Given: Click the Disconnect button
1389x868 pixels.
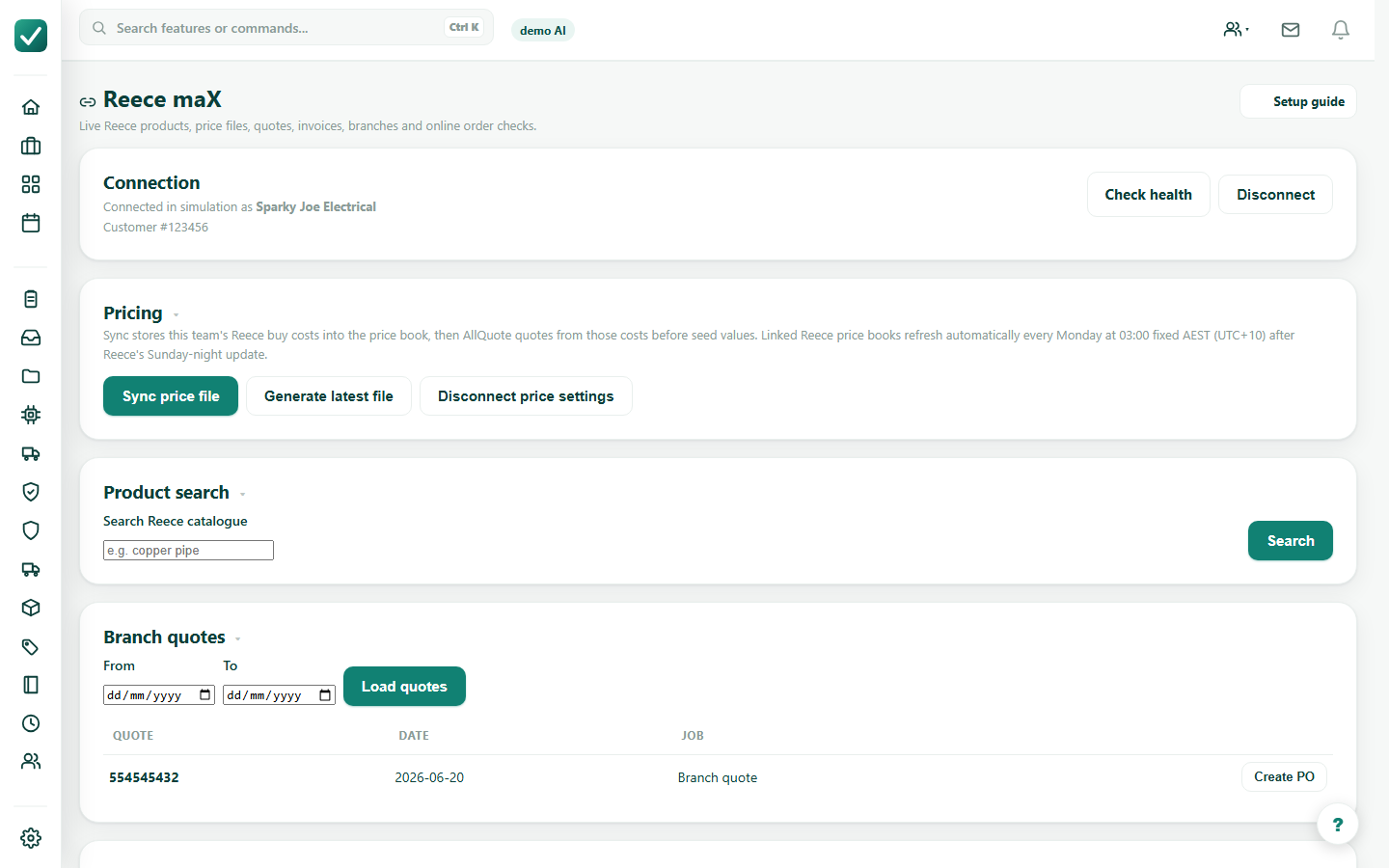Looking at the screenshot, I should pos(1275,195).
